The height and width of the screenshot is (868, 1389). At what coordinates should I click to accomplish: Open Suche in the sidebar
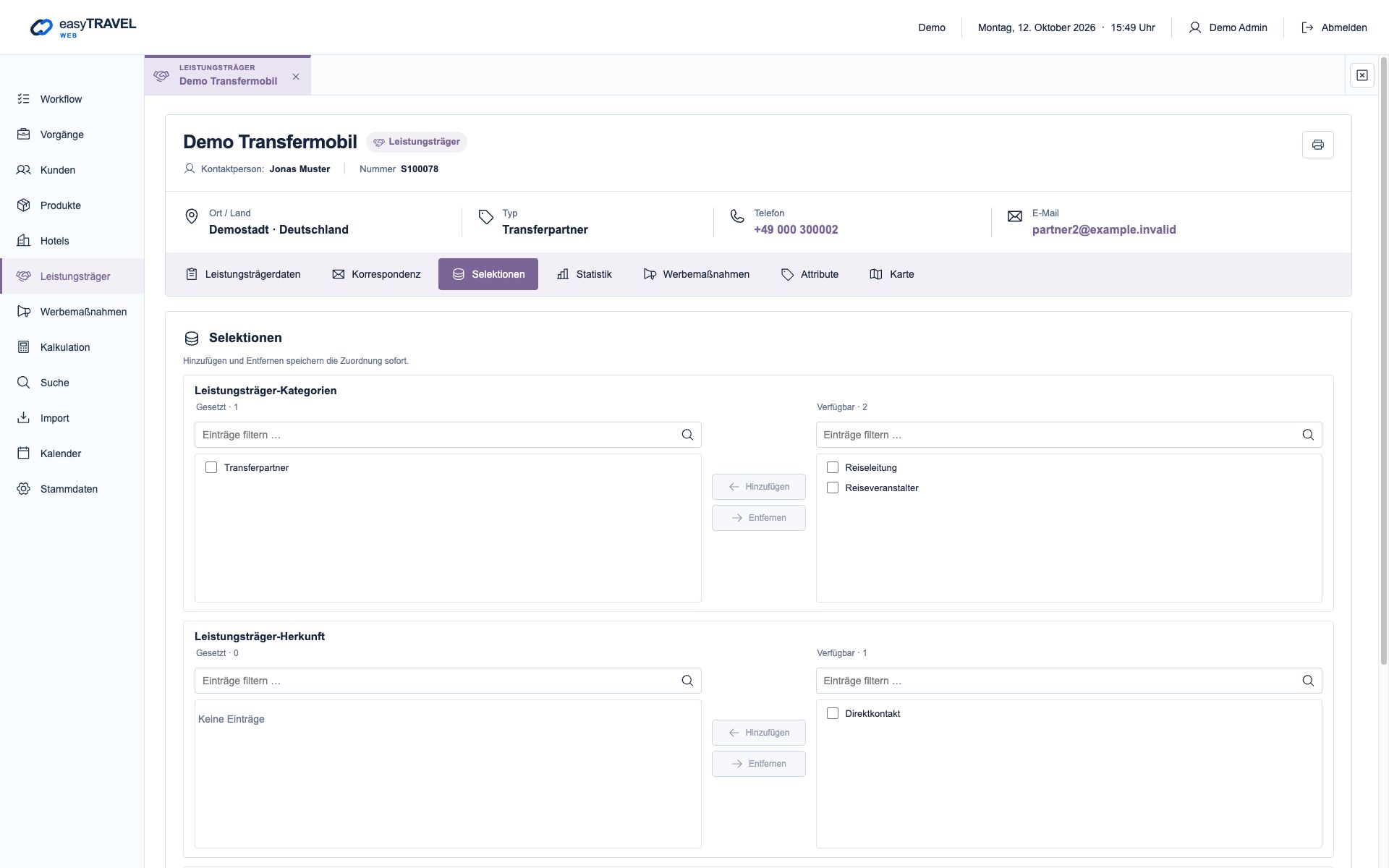[x=72, y=383]
